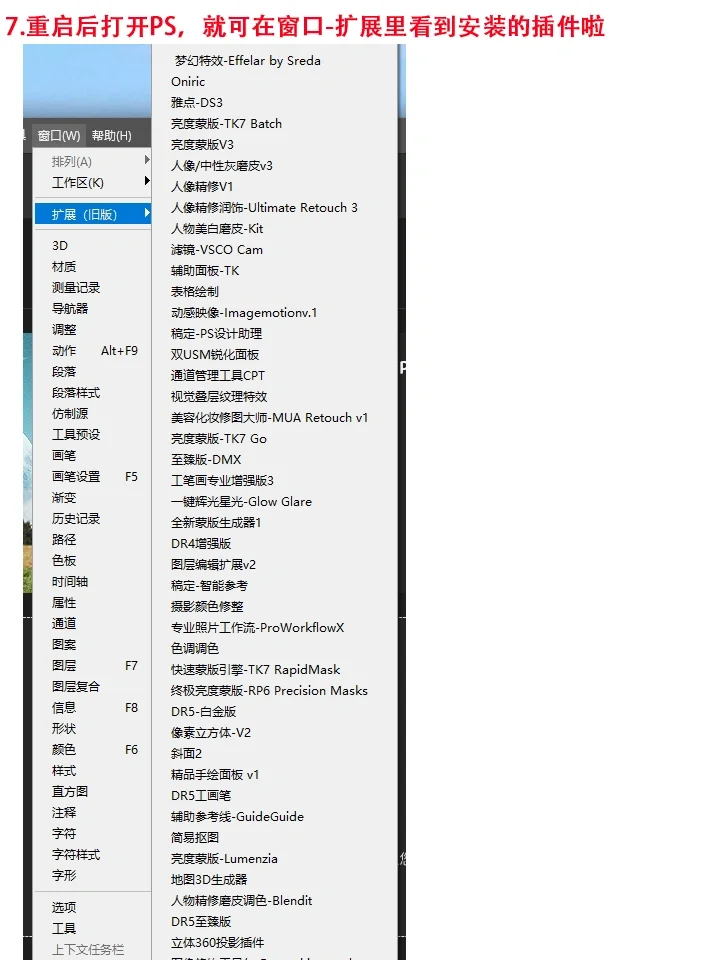Select the 段落 menu entry
Image resolution: width=720 pixels, height=960 pixels.
click(x=64, y=372)
